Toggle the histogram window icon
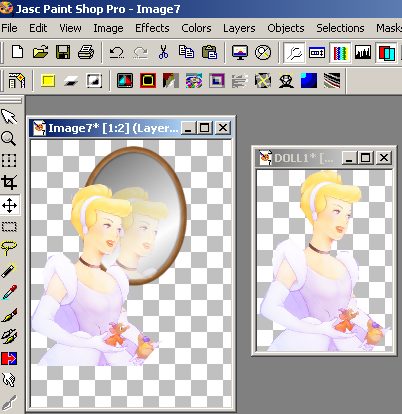 (x=363, y=52)
